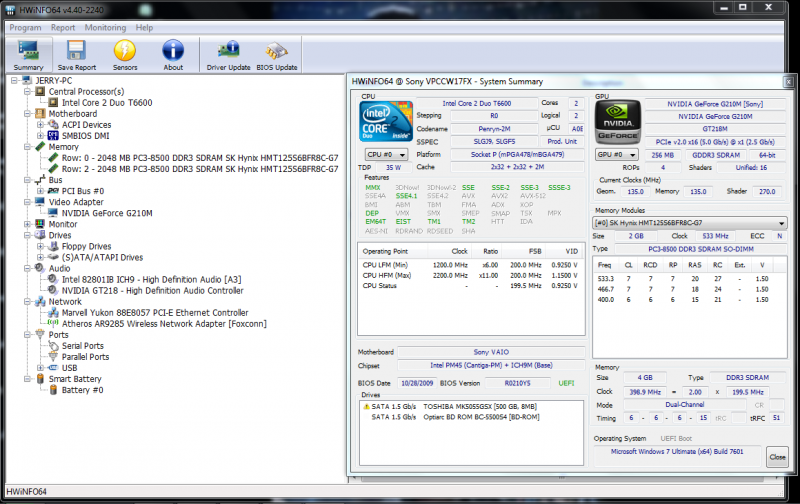Click the Smart Battery icon

40,379
